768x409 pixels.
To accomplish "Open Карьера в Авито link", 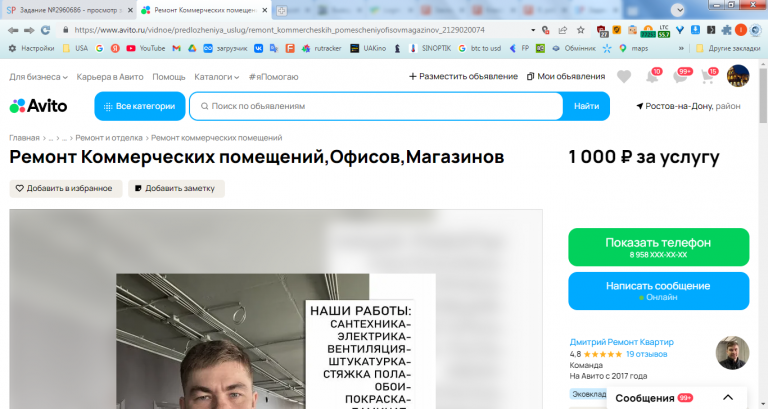I will click(110, 77).
